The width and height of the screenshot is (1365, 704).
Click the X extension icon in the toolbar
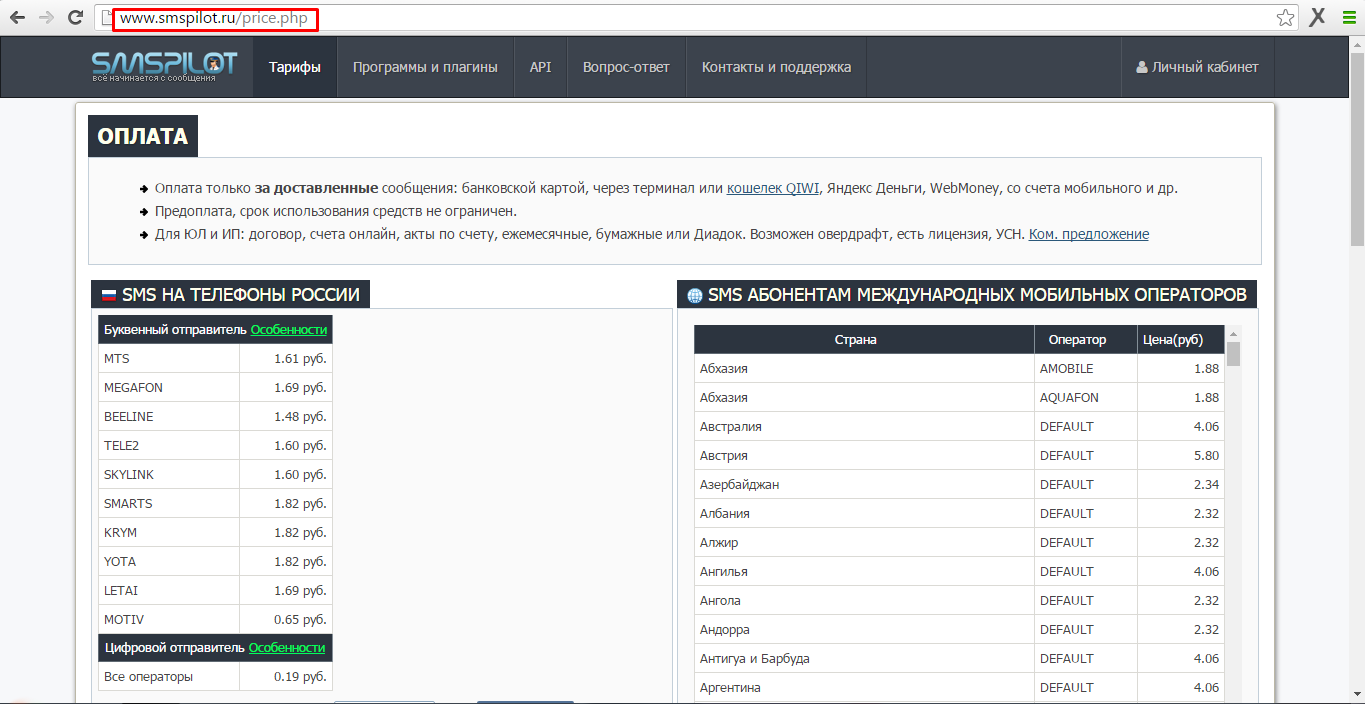(x=1318, y=17)
